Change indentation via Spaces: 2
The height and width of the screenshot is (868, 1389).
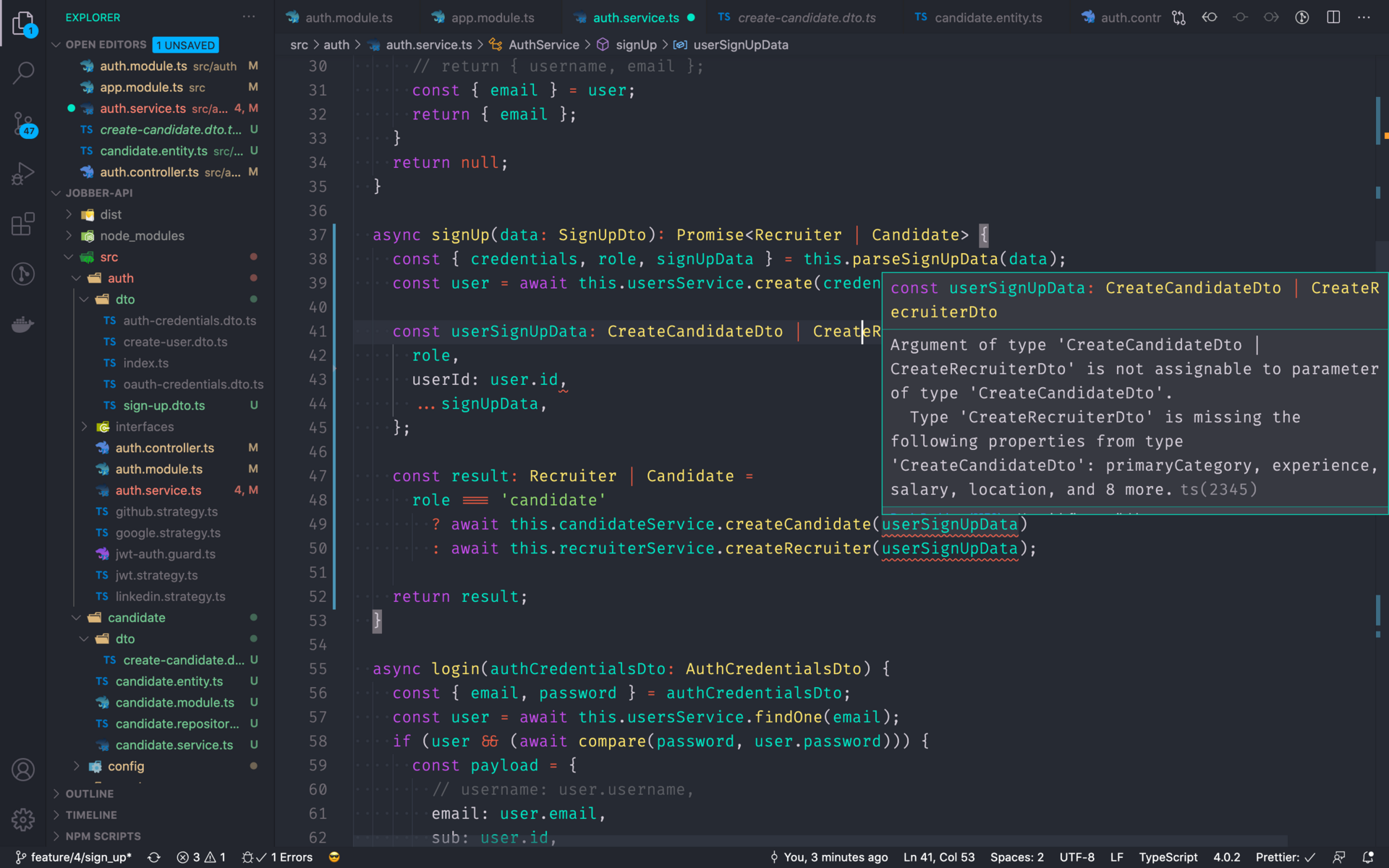1016,857
